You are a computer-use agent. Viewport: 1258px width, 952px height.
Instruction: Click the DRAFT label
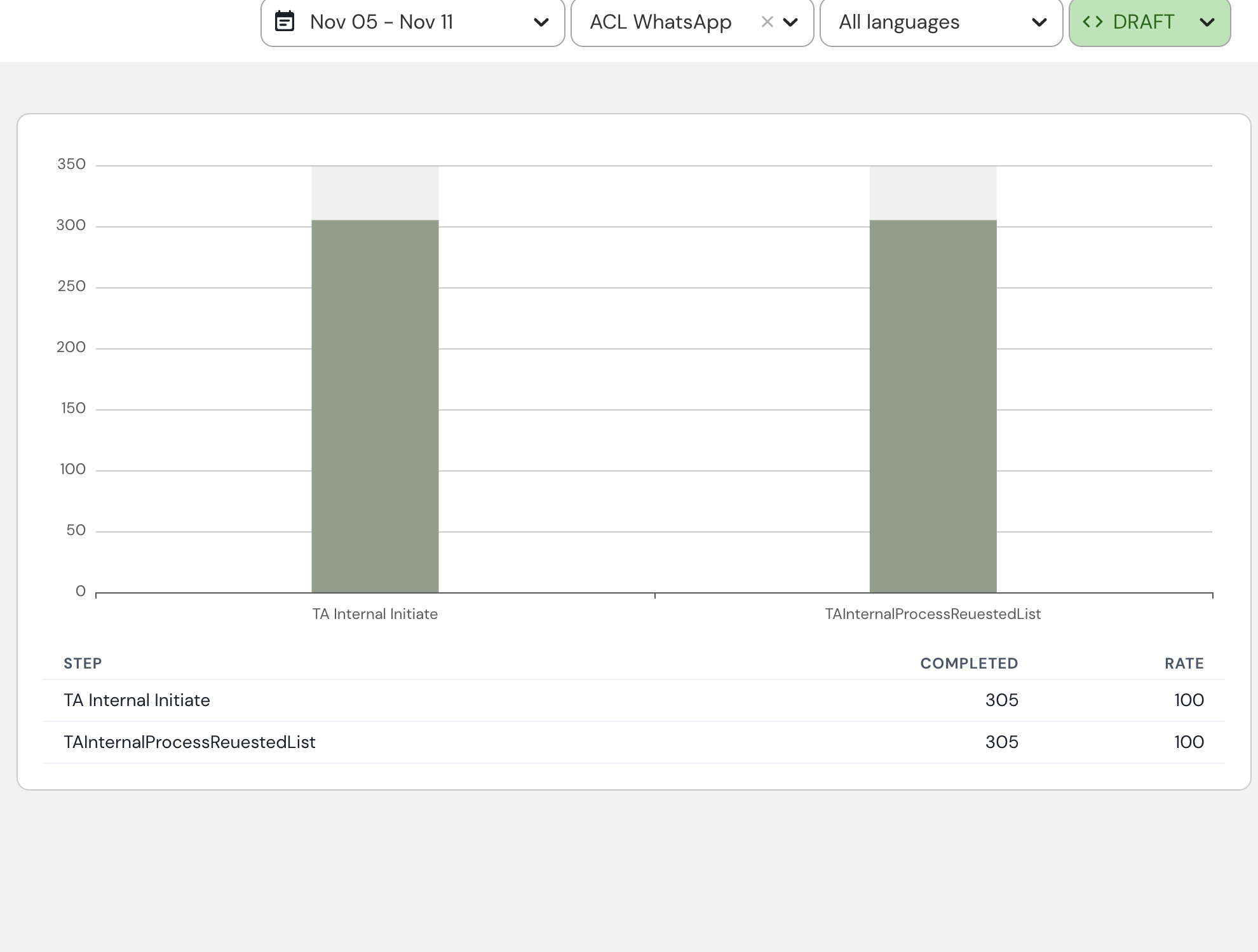point(1143,22)
